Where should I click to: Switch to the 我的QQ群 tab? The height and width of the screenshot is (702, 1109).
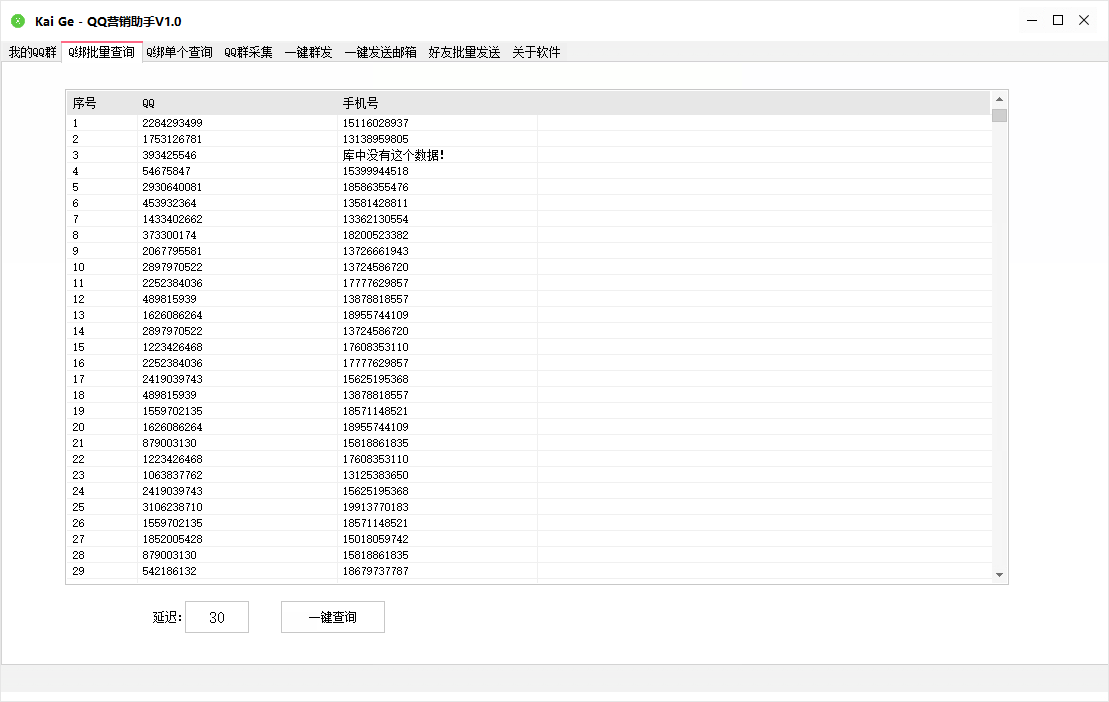(32, 53)
